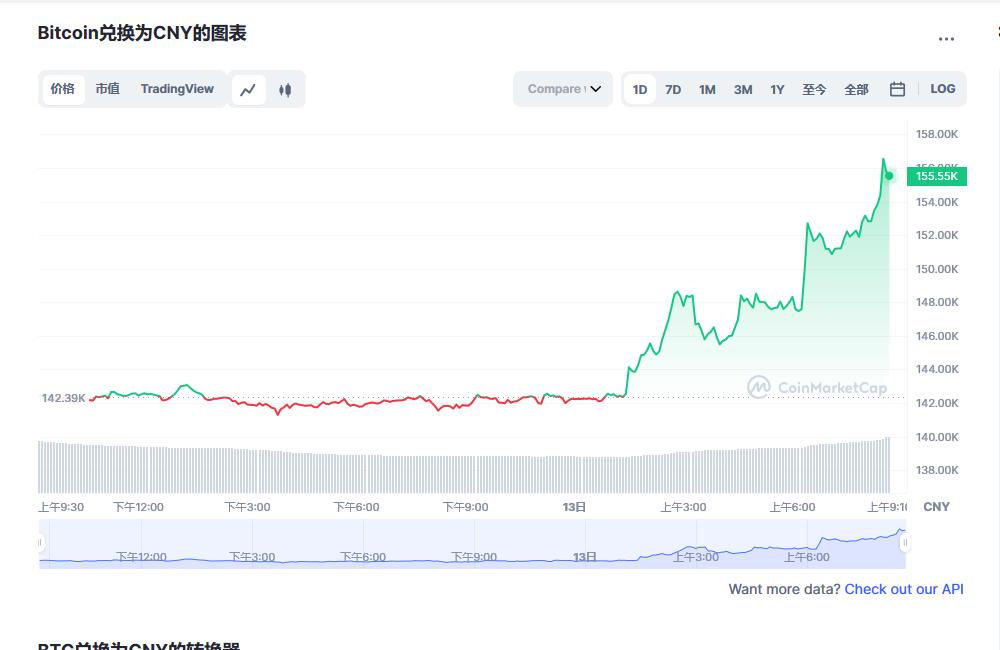Open the 至今 range selector

(x=814, y=89)
